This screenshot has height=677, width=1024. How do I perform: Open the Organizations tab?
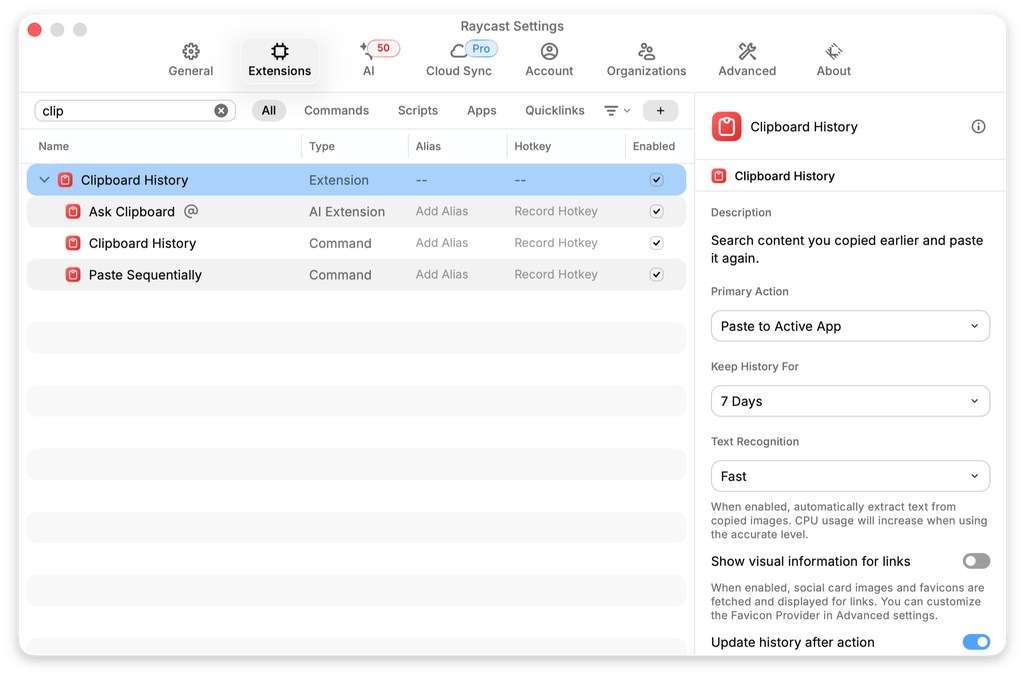click(x=647, y=60)
